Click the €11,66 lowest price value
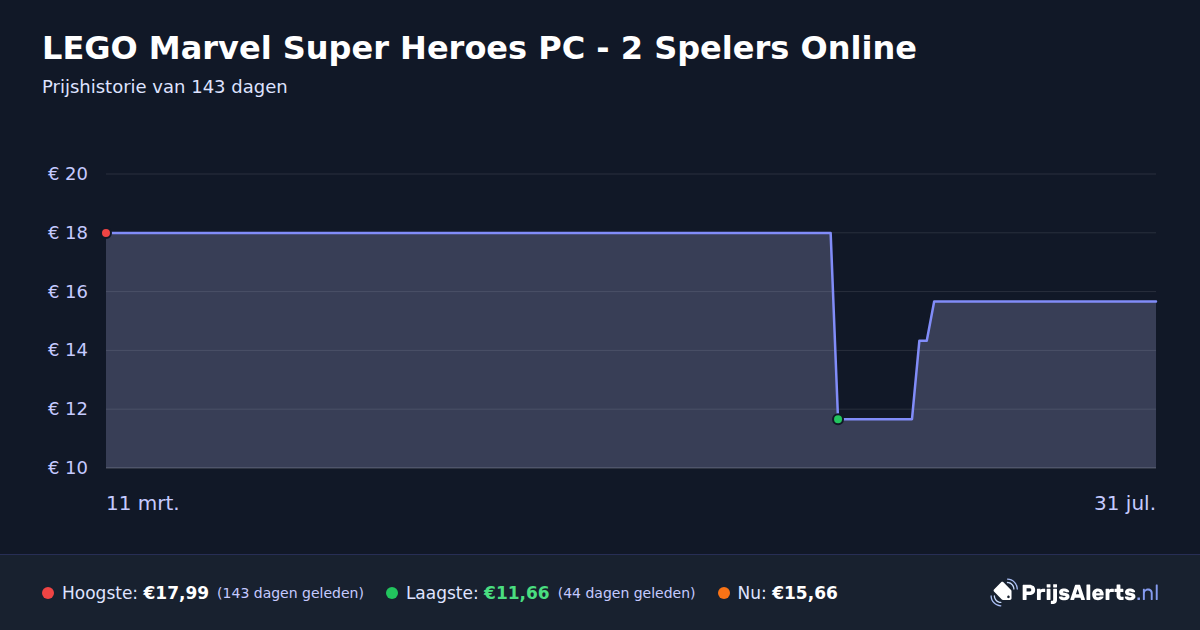Image resolution: width=1200 pixels, height=630 pixels. 517,593
